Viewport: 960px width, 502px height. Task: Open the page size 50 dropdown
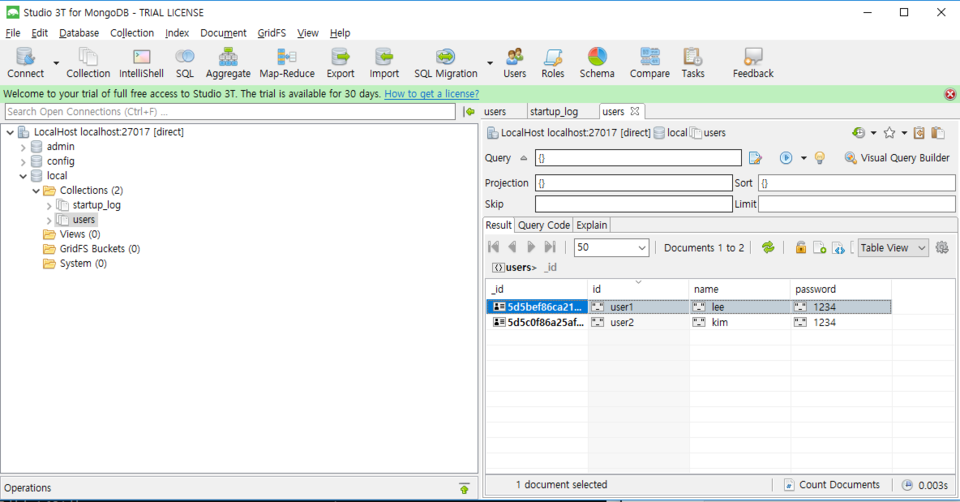tap(642, 248)
